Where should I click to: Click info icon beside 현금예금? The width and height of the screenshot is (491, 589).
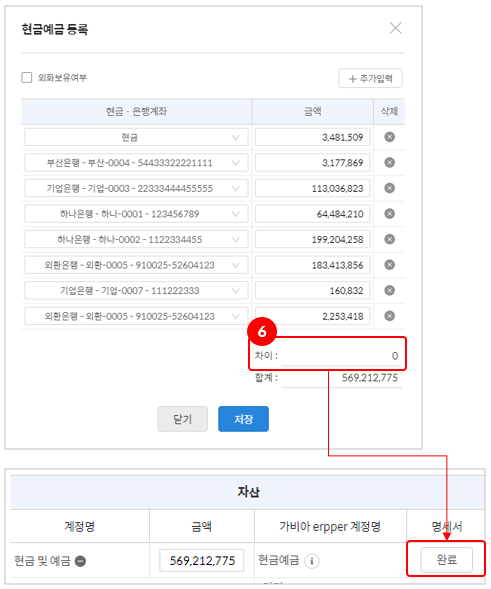(x=311, y=561)
